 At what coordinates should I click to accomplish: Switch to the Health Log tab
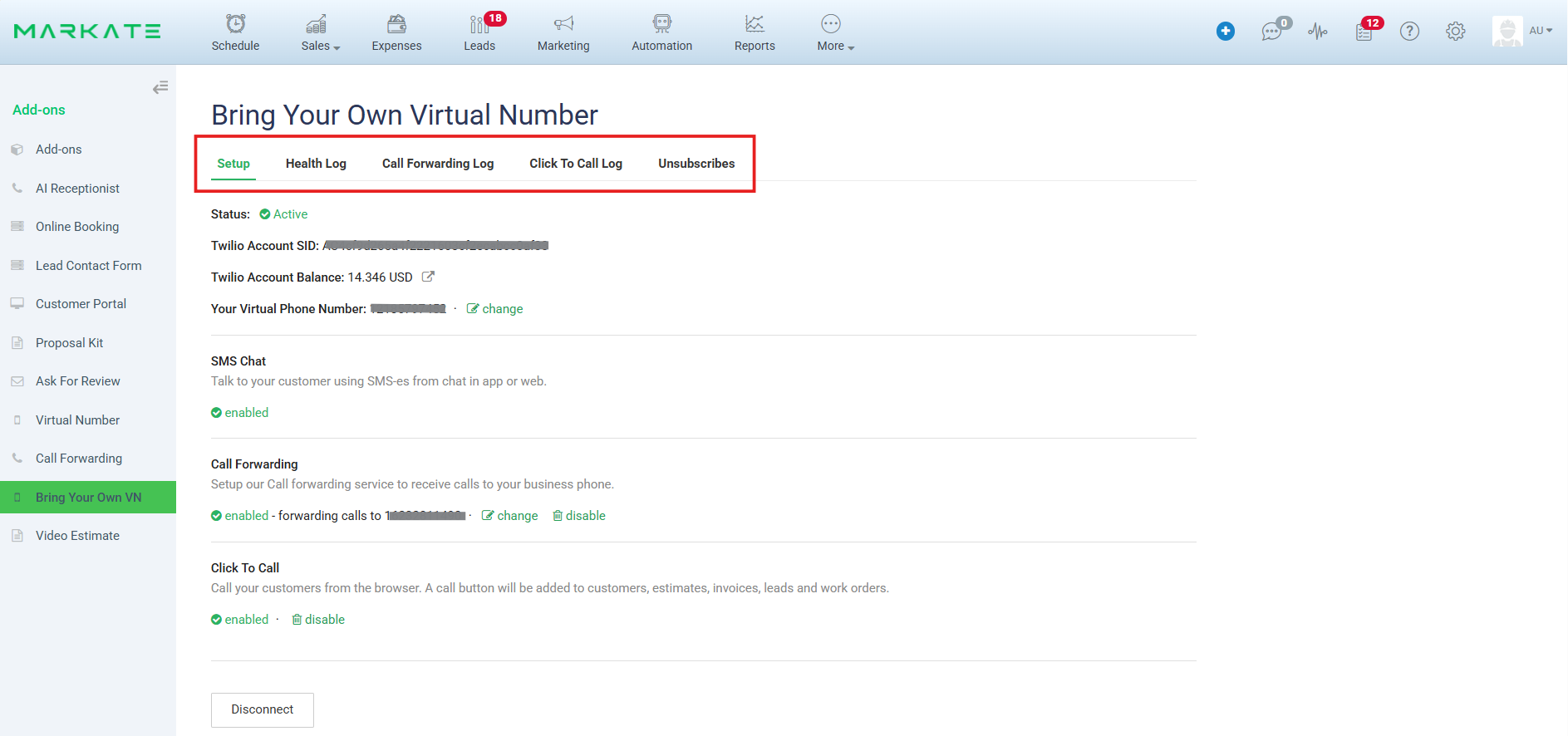tap(316, 164)
